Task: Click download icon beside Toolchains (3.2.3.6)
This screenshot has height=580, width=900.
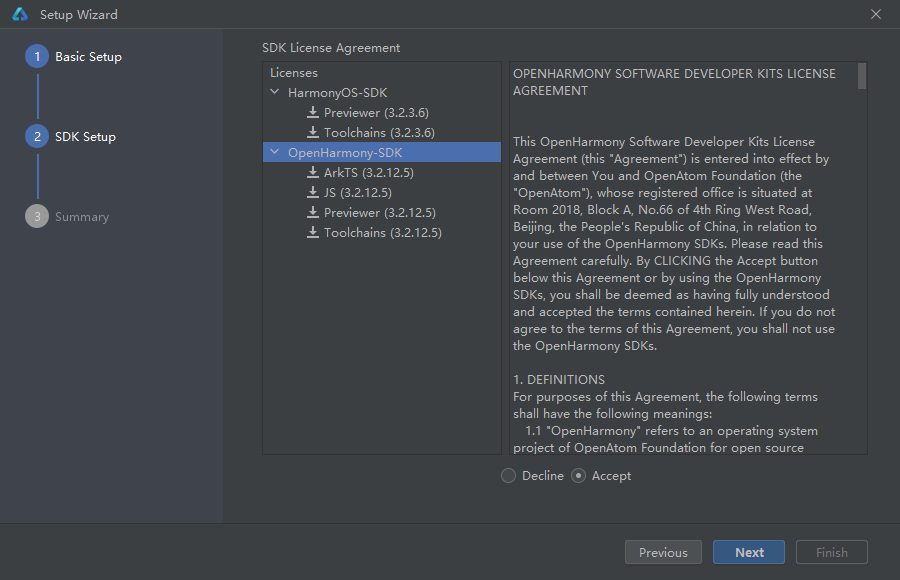Action: (x=313, y=132)
